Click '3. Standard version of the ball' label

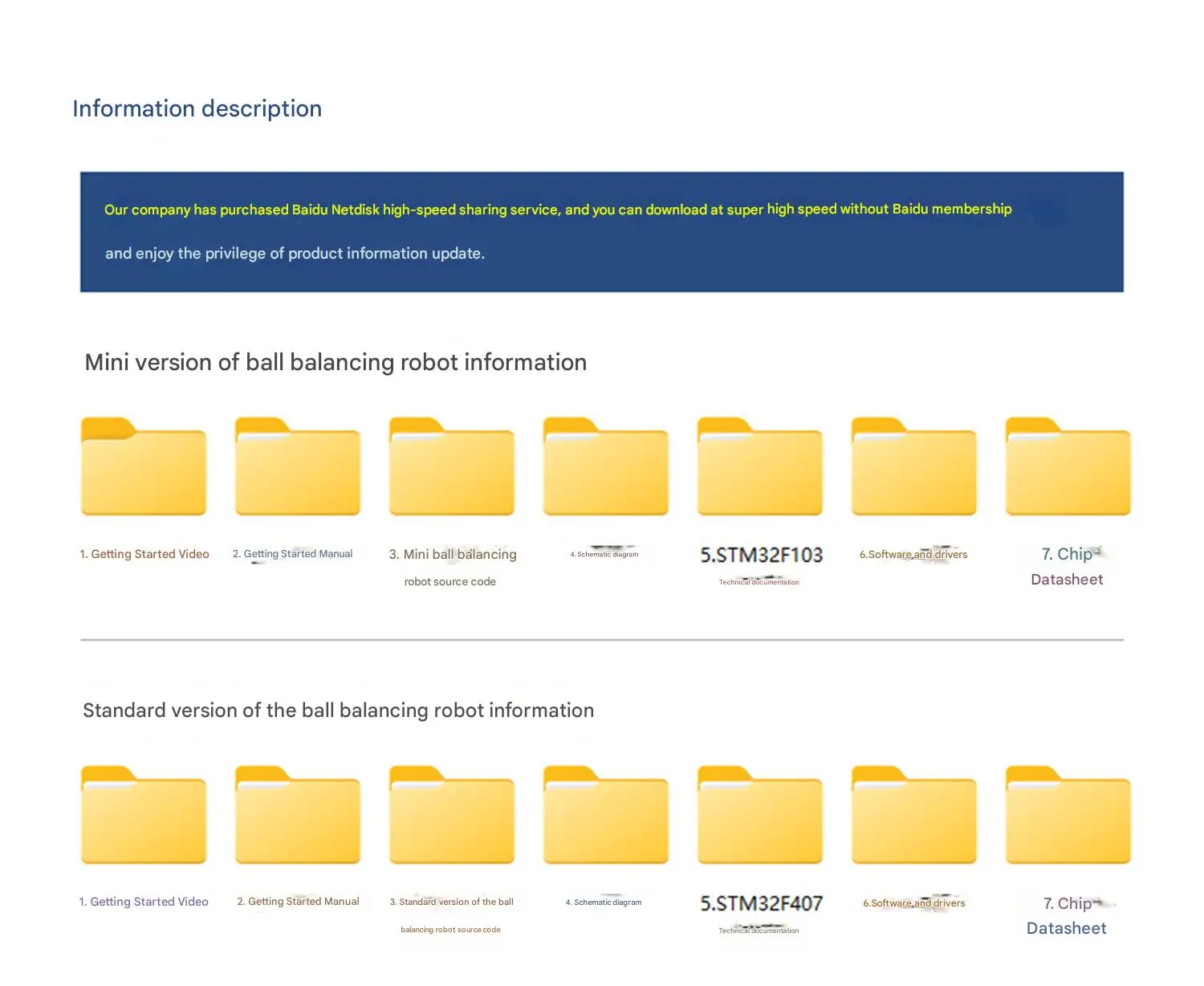(x=451, y=902)
